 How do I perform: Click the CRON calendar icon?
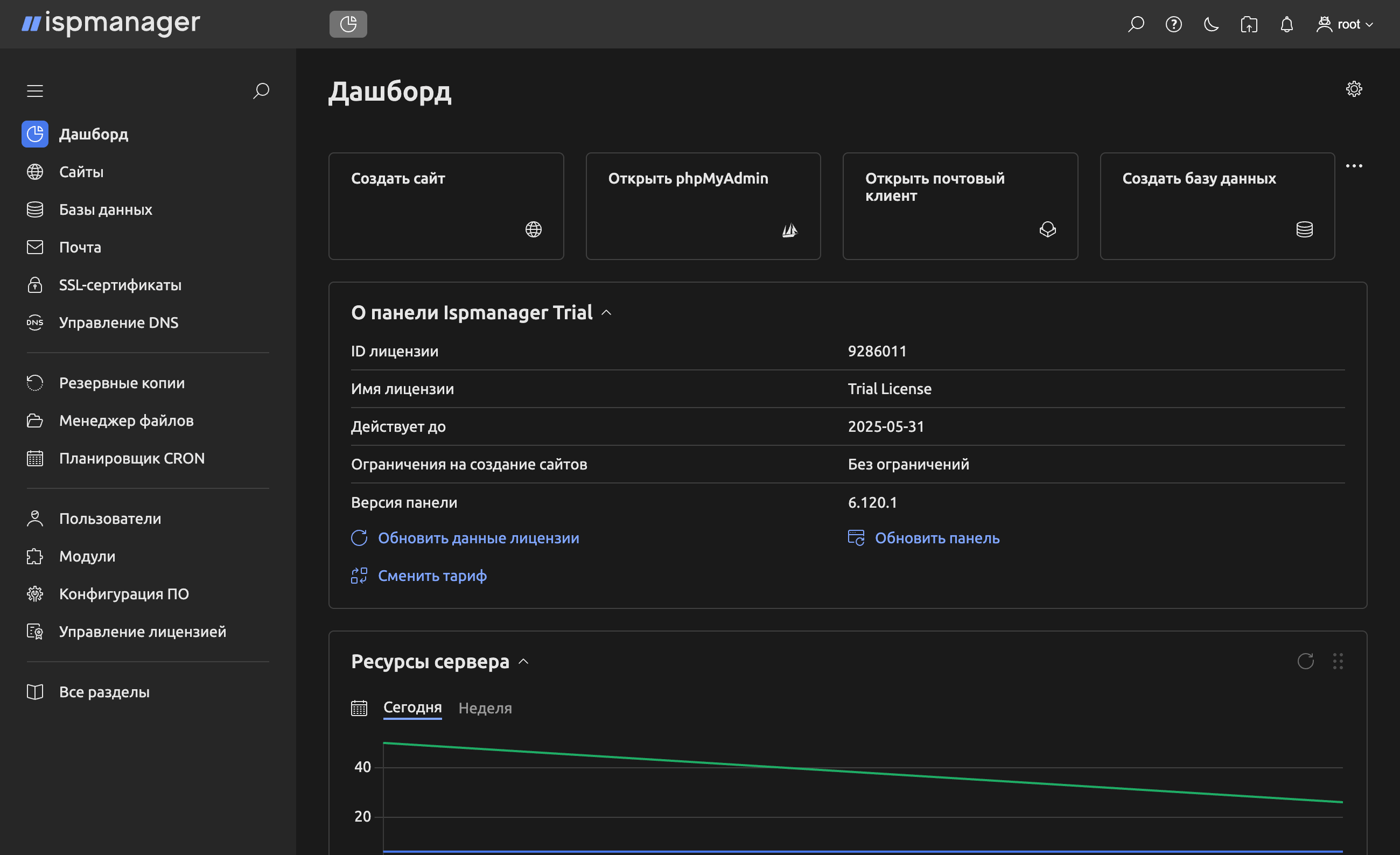pyautogui.click(x=35, y=459)
